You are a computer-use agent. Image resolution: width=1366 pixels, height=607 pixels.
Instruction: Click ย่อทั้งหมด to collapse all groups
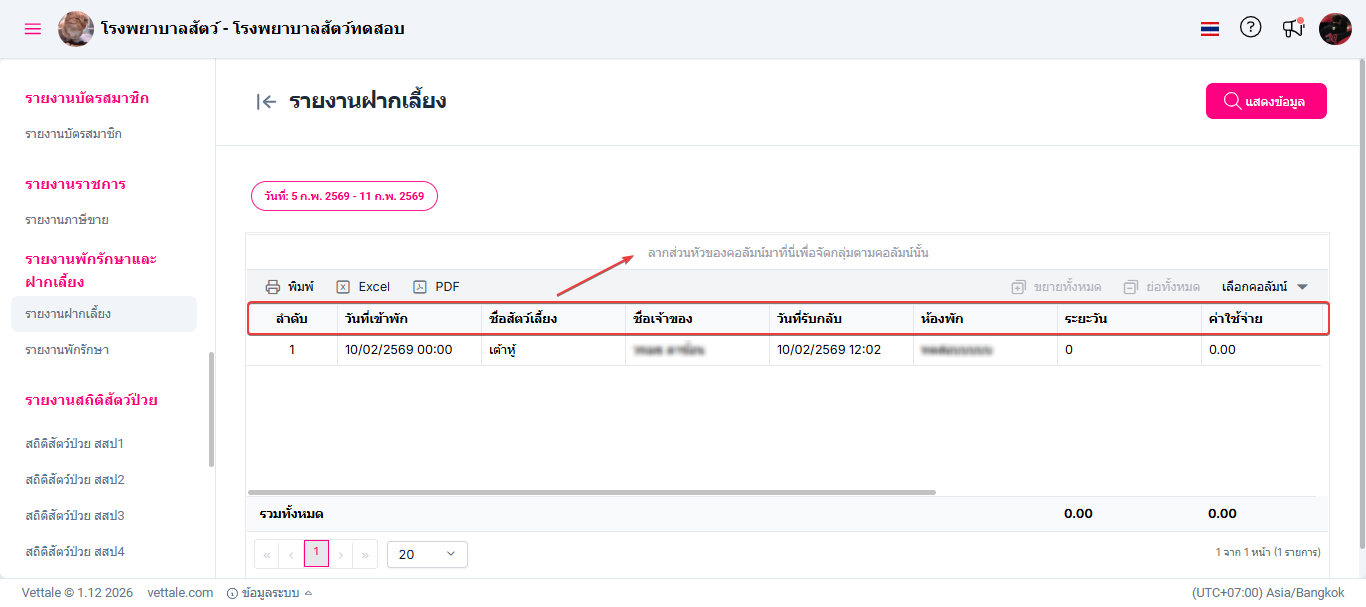coord(1161,287)
